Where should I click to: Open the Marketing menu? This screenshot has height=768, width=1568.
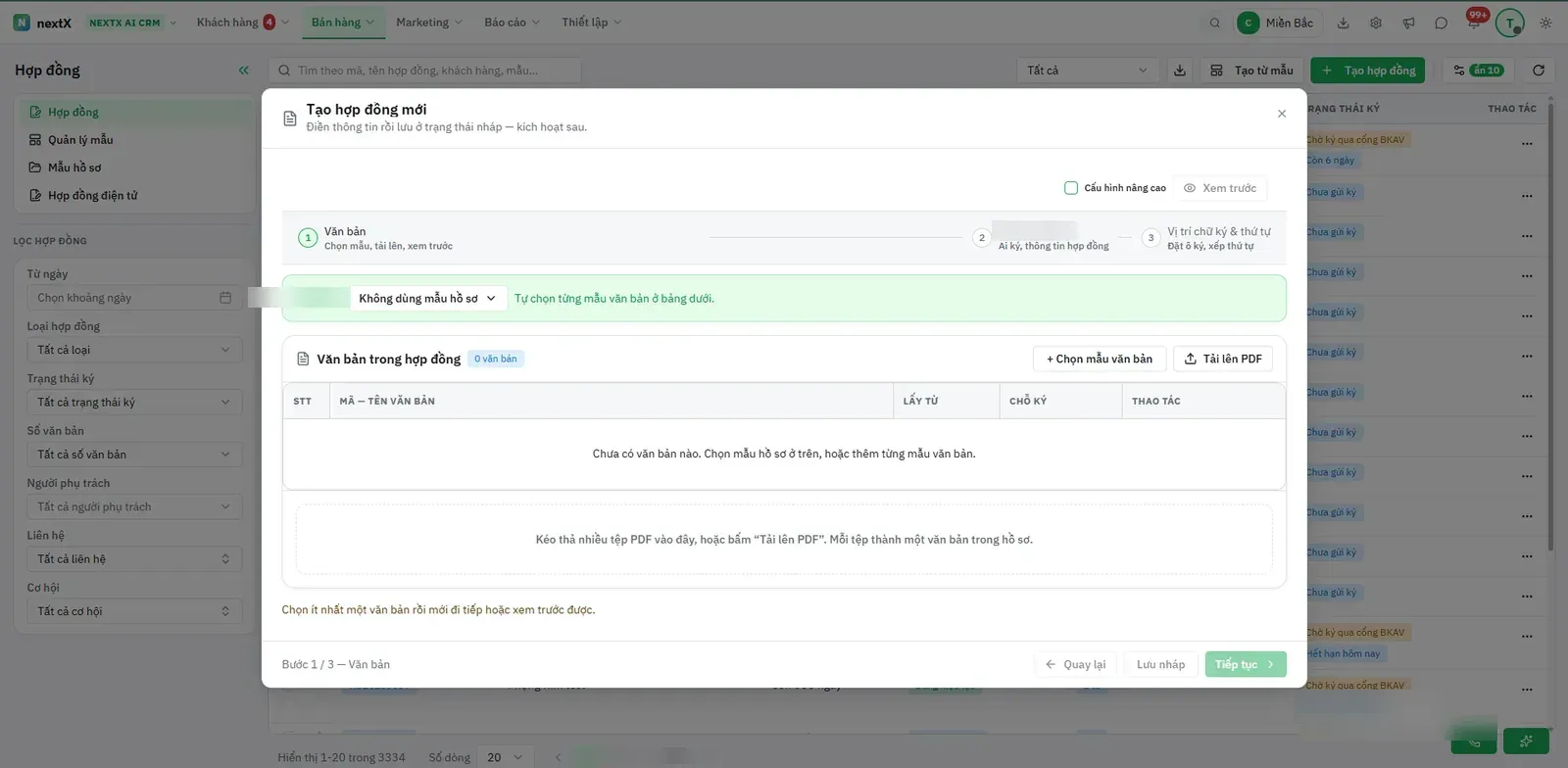click(429, 23)
